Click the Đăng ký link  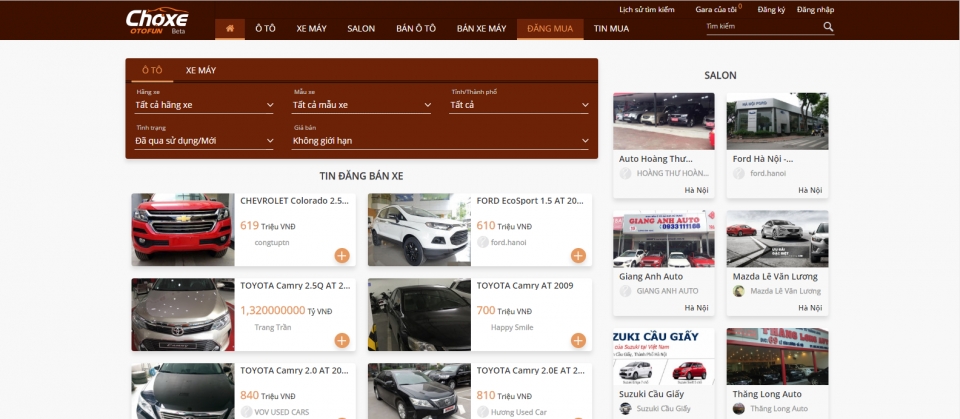tap(771, 10)
